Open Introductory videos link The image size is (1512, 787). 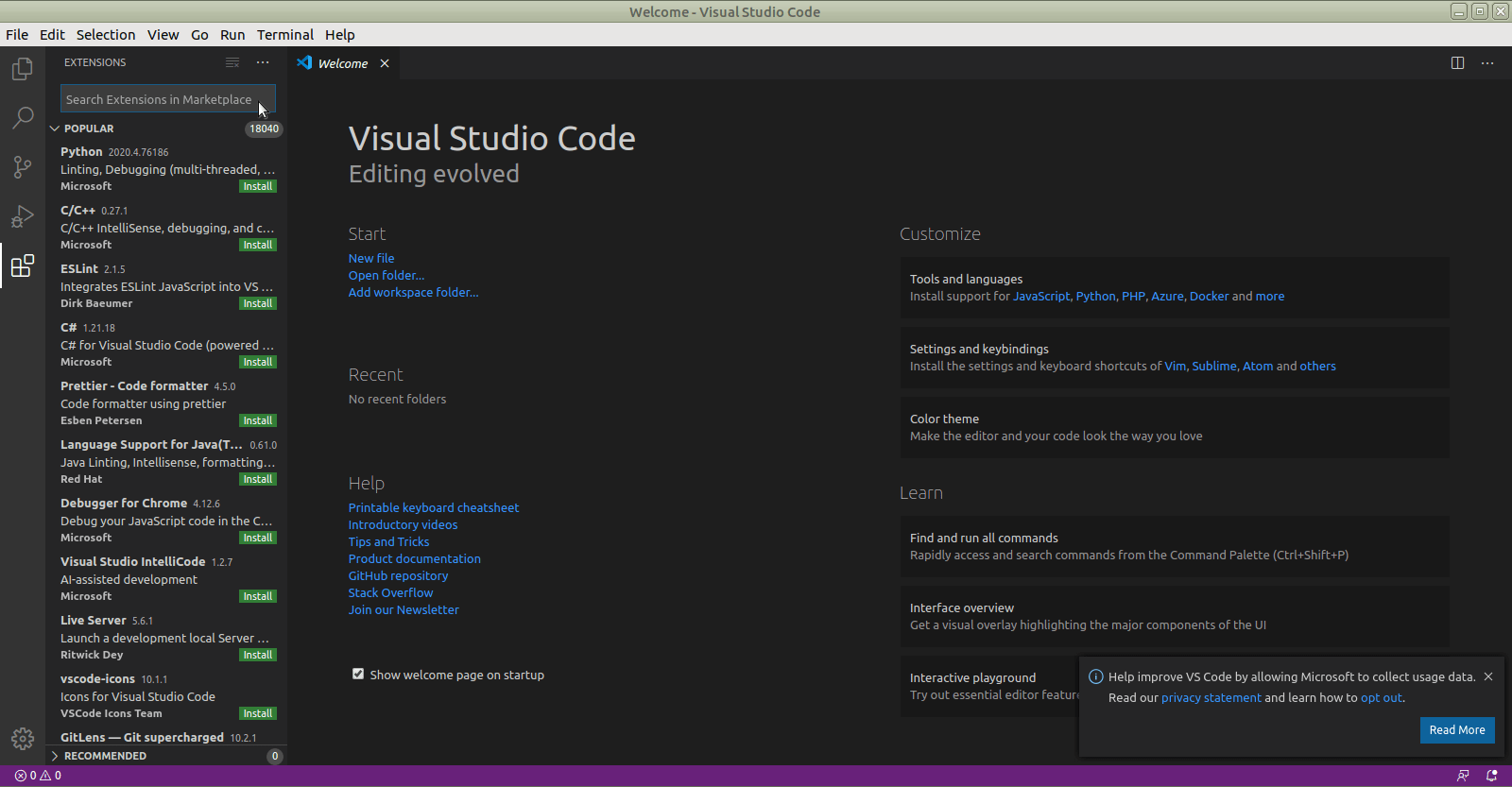click(403, 524)
